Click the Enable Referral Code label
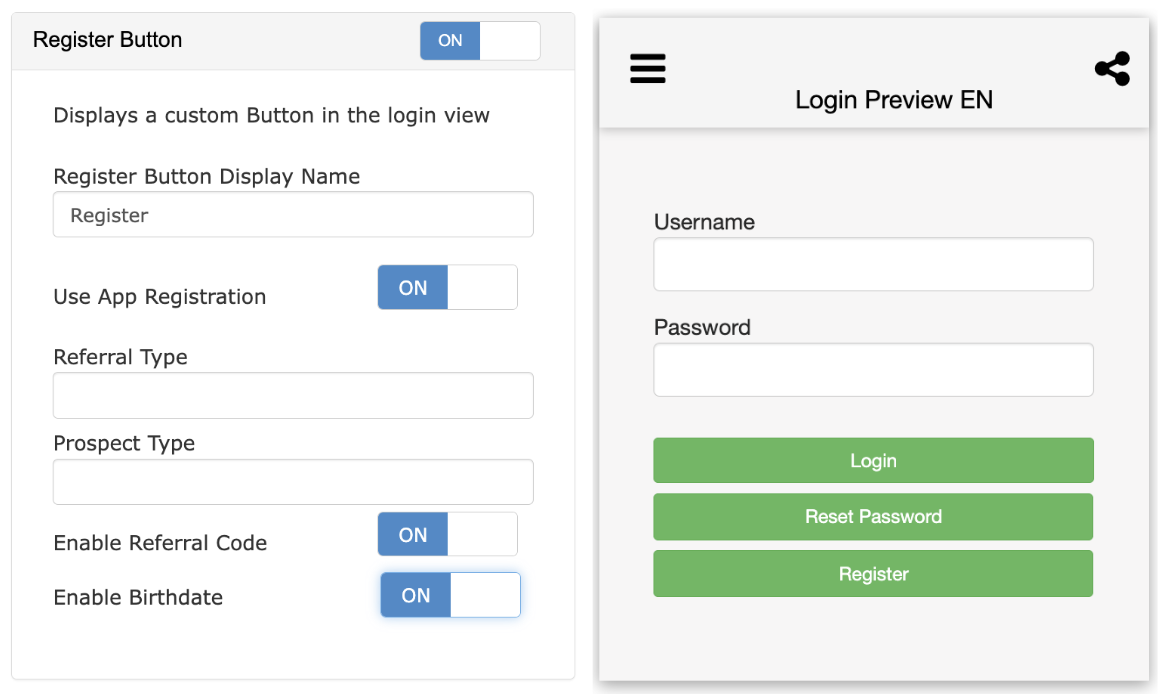This screenshot has width=1168, height=694. point(160,543)
